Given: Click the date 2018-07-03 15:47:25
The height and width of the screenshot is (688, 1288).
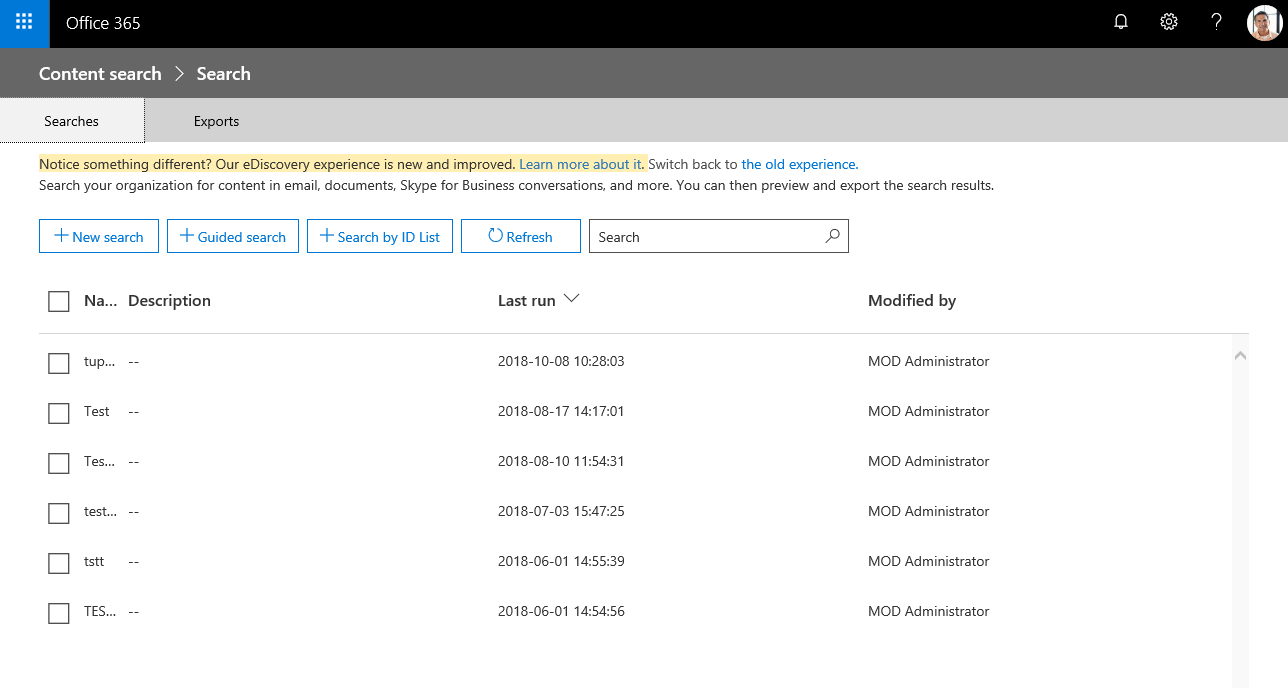Looking at the screenshot, I should tap(561, 511).
